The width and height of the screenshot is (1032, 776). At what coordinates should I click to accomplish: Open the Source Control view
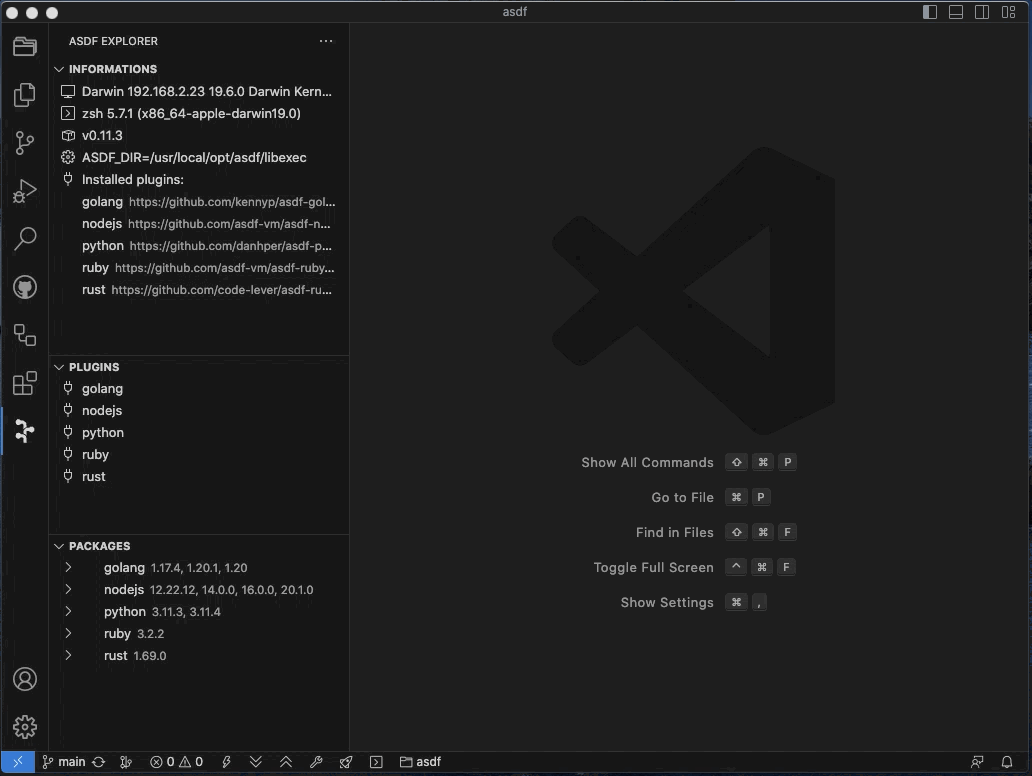25,143
